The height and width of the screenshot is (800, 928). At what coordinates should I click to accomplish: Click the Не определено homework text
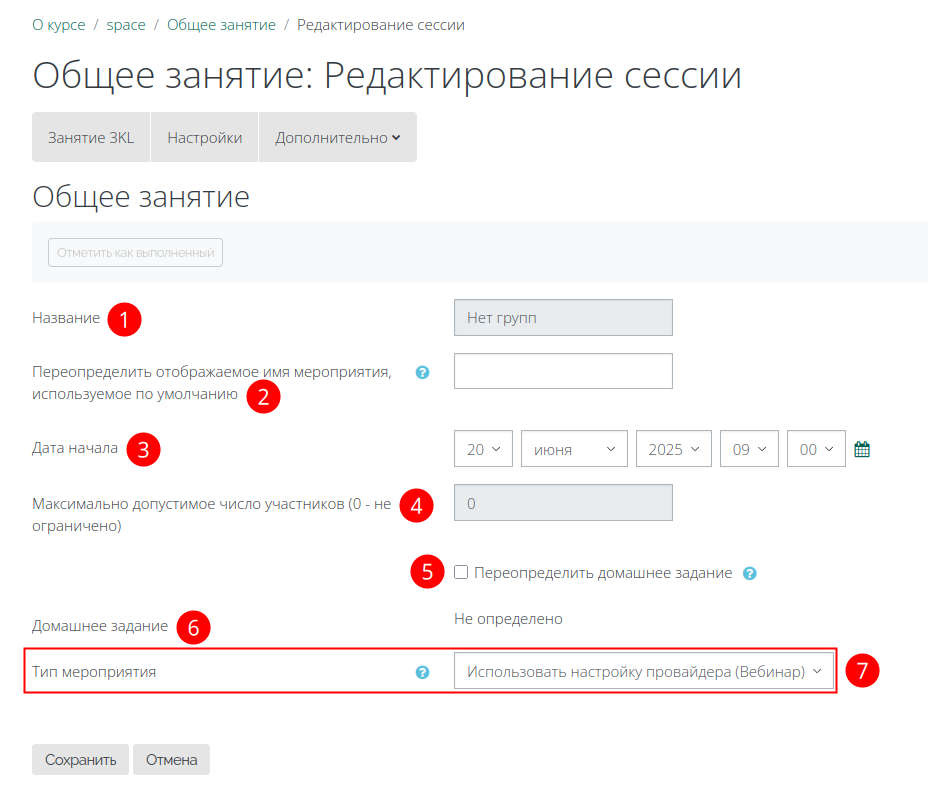click(x=508, y=619)
